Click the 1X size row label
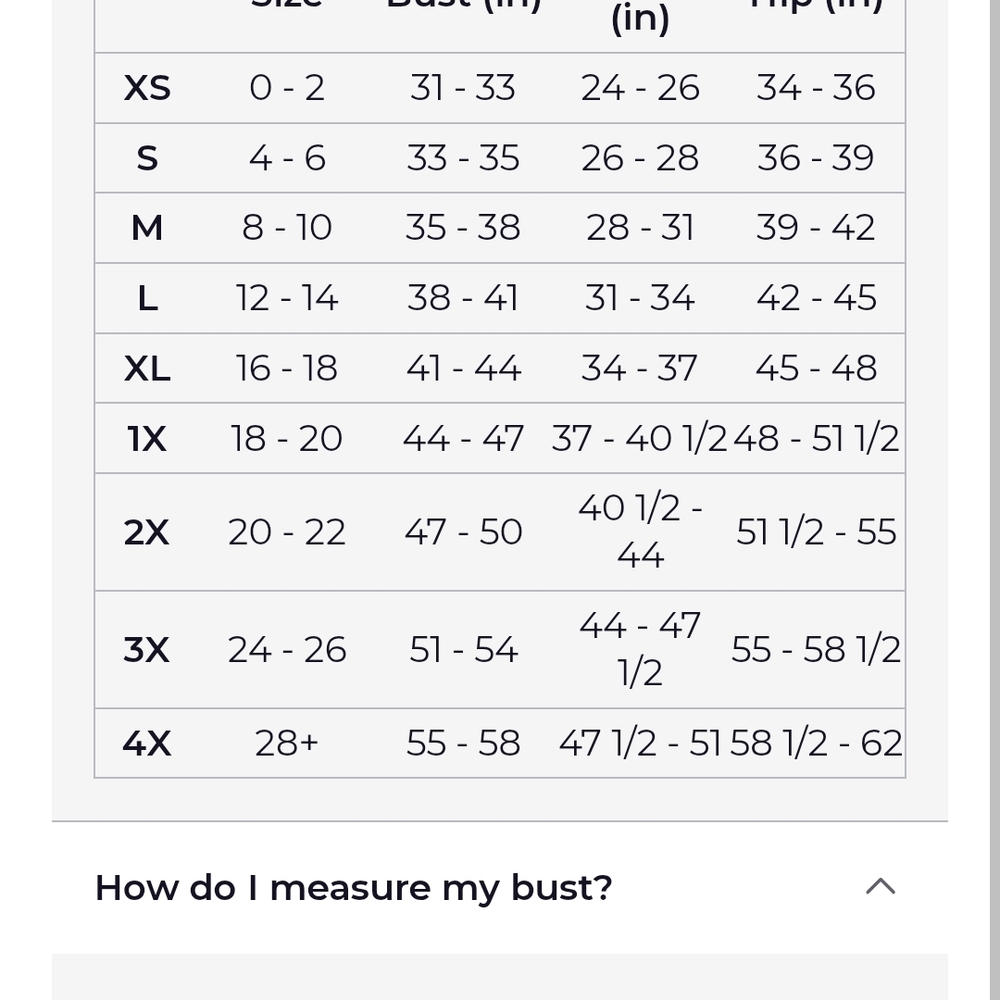Viewport: 1000px width, 1000px height. 147,439
